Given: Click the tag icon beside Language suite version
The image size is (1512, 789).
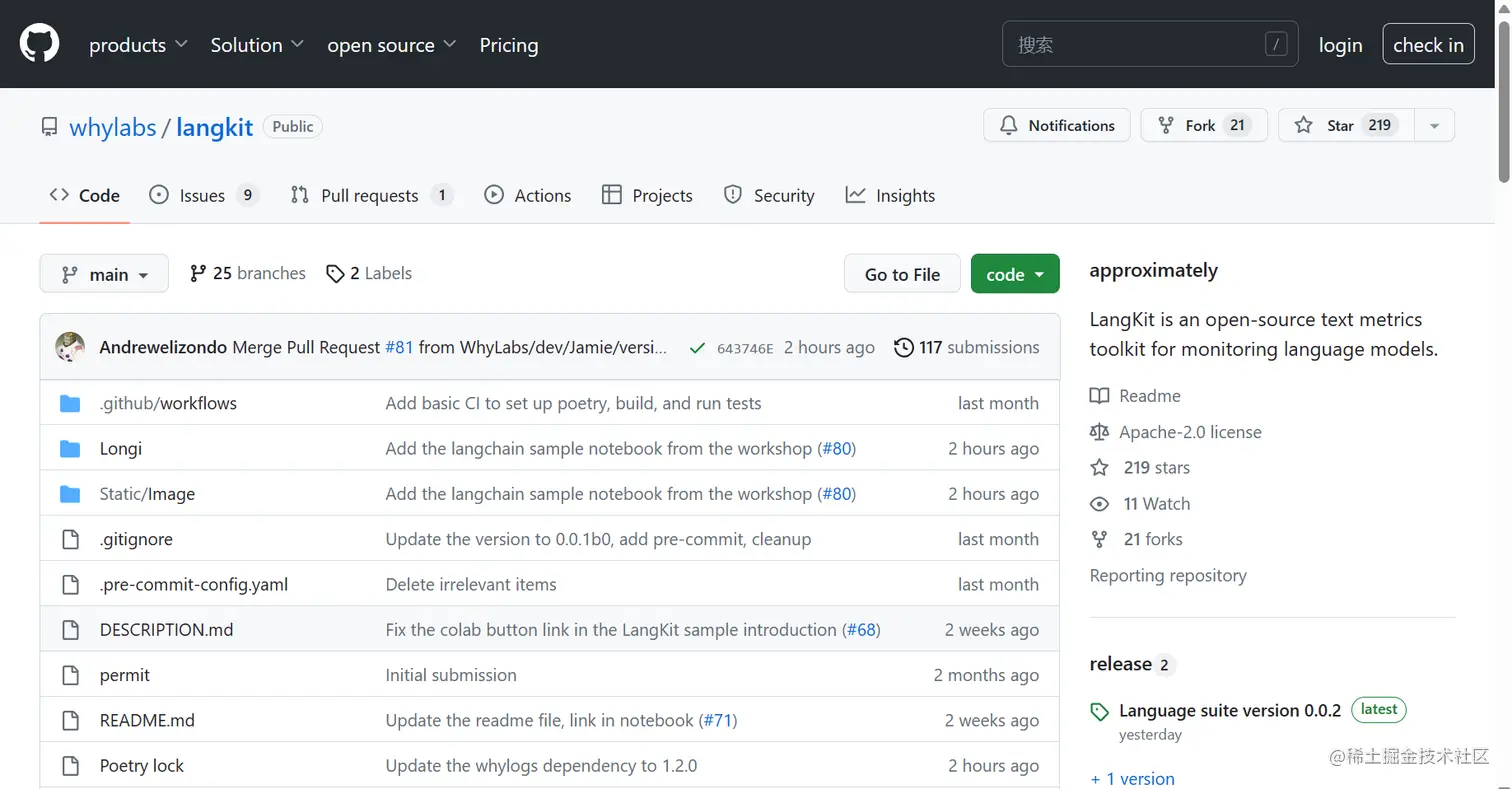Looking at the screenshot, I should point(1099,712).
